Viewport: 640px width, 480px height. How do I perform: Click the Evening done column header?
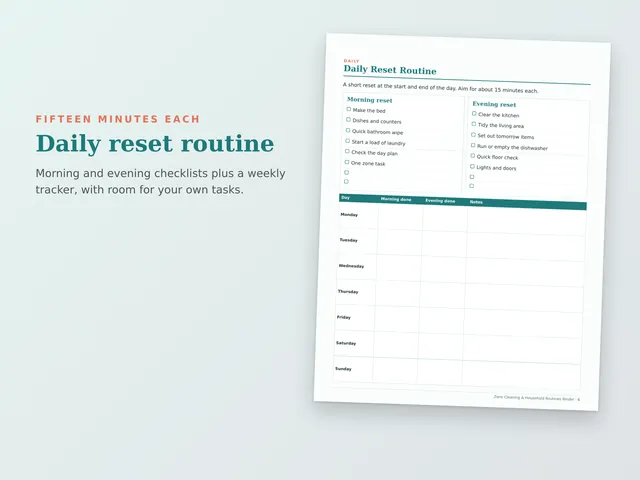point(440,201)
